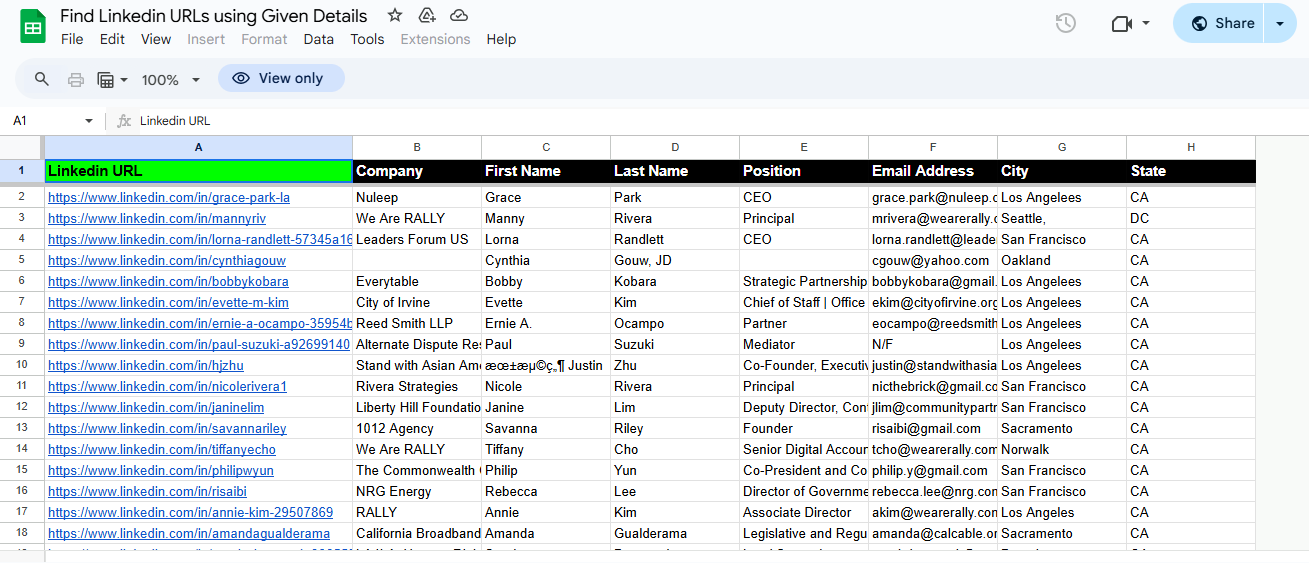This screenshot has width=1309, height=563.
Task: Check the cloud document status icon
Action: click(x=459, y=16)
